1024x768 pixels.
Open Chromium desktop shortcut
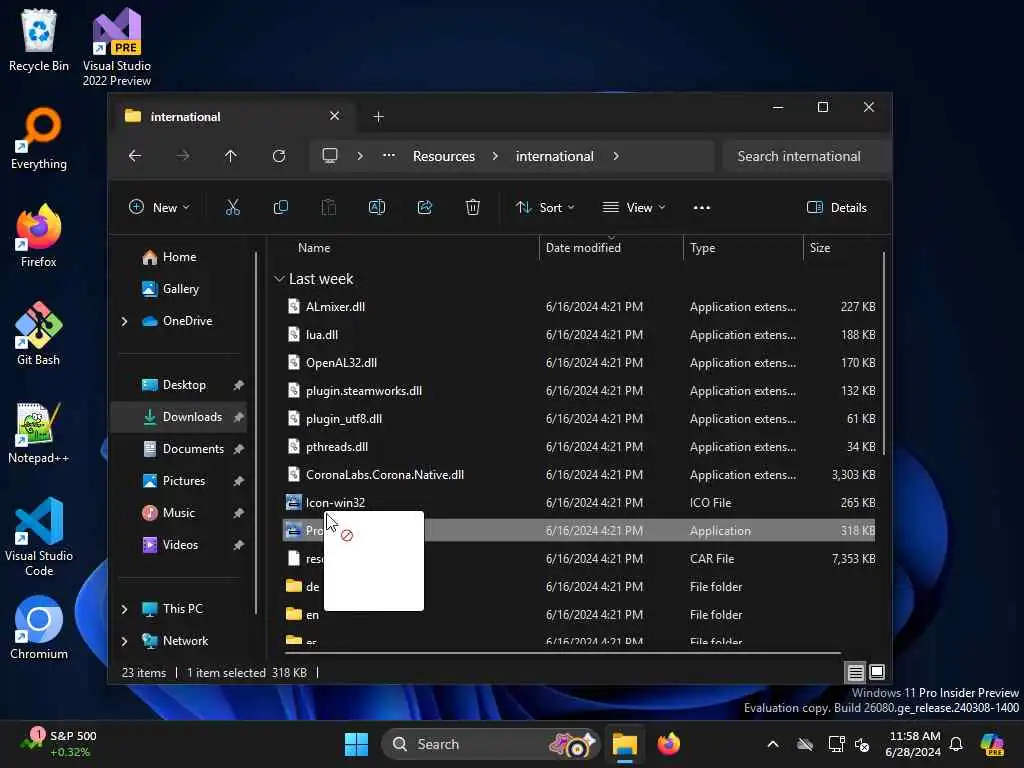[39, 628]
